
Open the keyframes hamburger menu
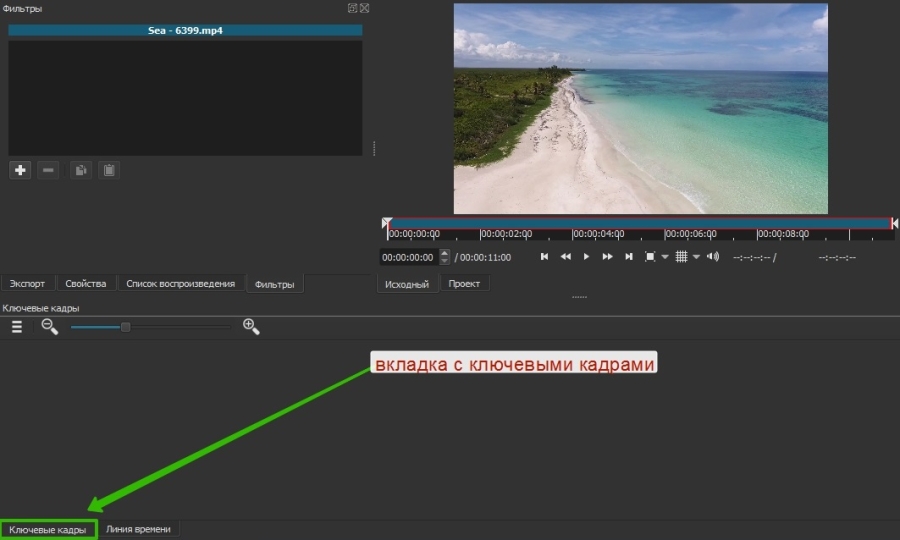click(17, 327)
